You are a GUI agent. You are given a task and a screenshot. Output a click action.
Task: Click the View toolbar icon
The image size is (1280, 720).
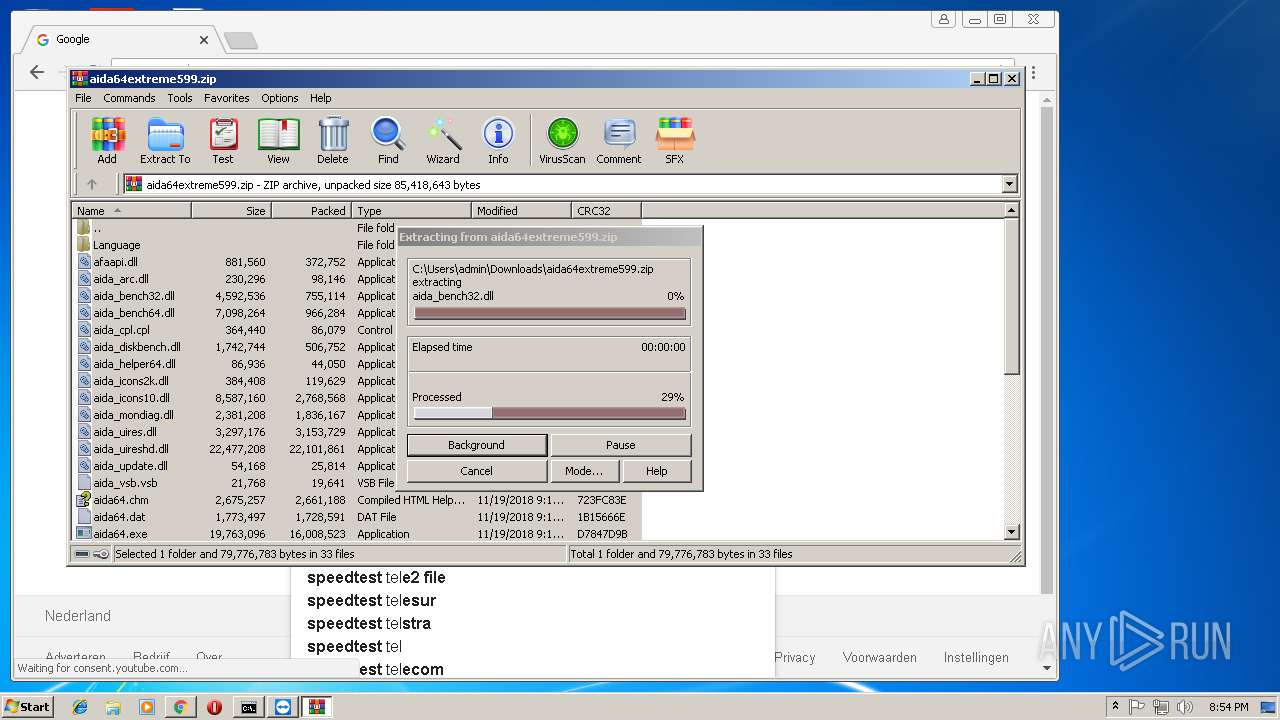click(278, 141)
